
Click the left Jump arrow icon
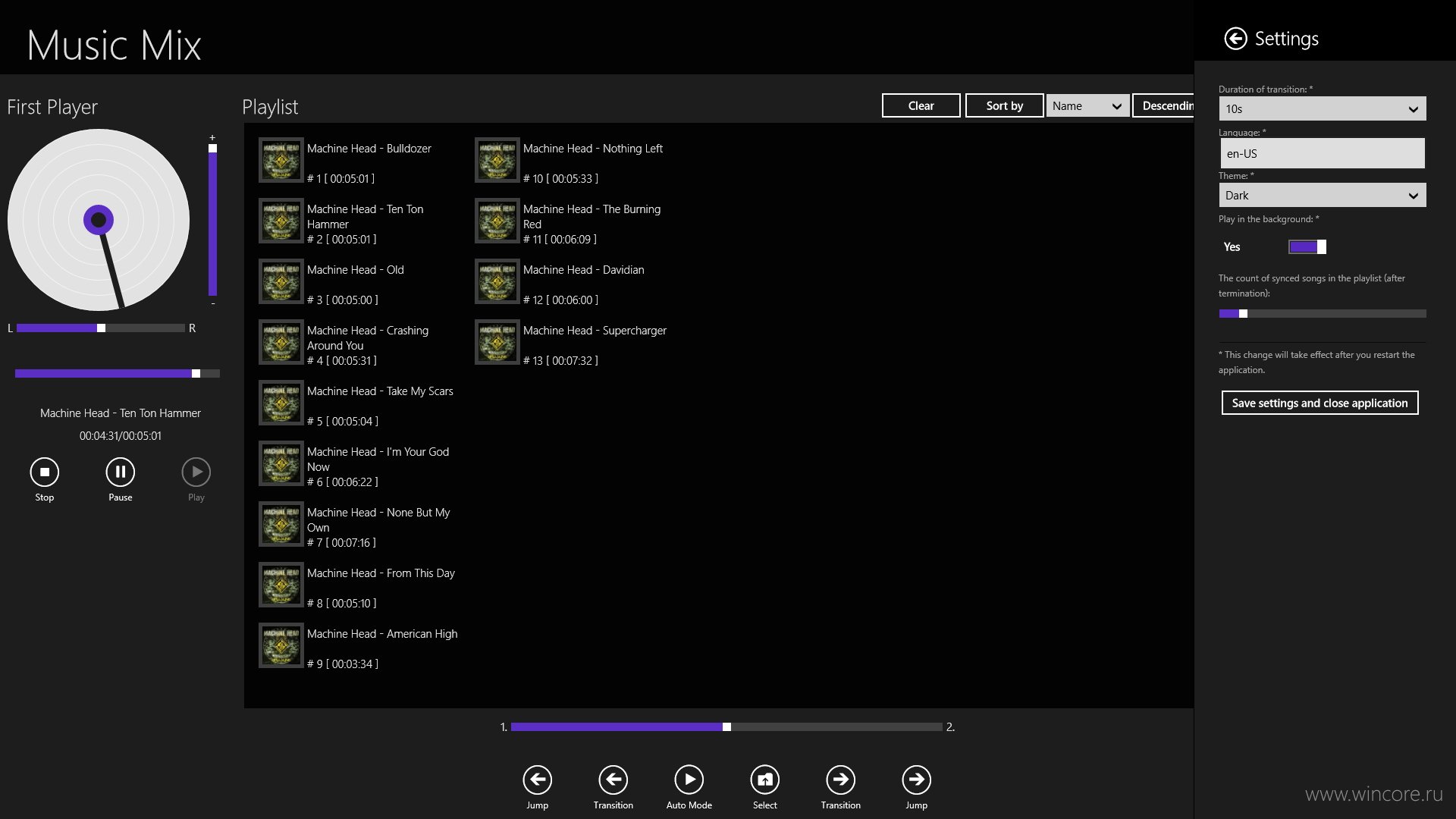click(538, 780)
